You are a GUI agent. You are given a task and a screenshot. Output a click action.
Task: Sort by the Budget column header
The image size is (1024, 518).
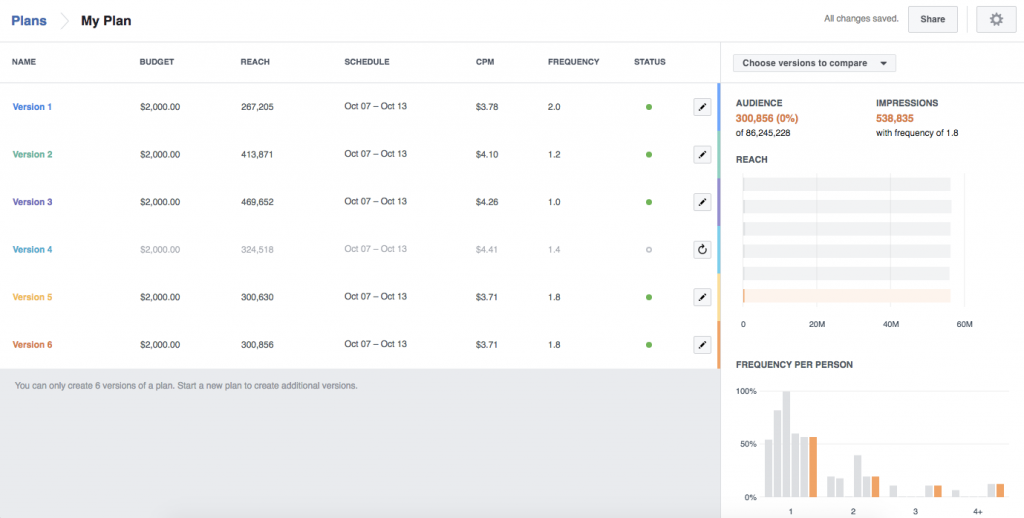157,62
